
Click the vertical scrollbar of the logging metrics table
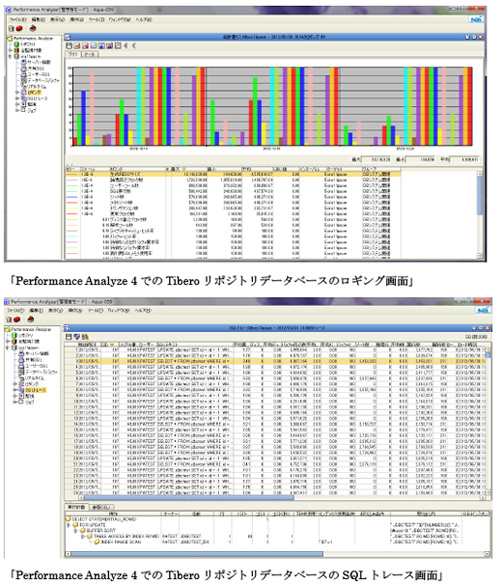pyautogui.click(x=480, y=215)
